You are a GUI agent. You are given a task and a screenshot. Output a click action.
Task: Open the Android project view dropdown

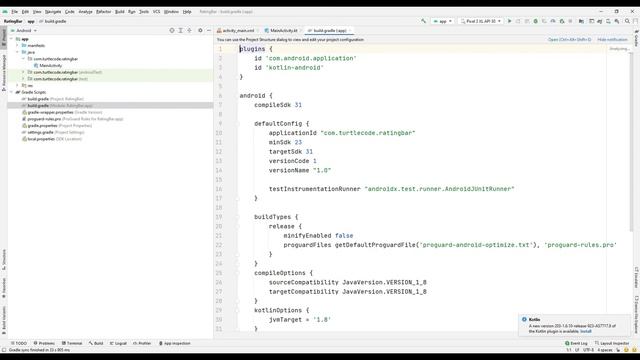click(x=24, y=30)
